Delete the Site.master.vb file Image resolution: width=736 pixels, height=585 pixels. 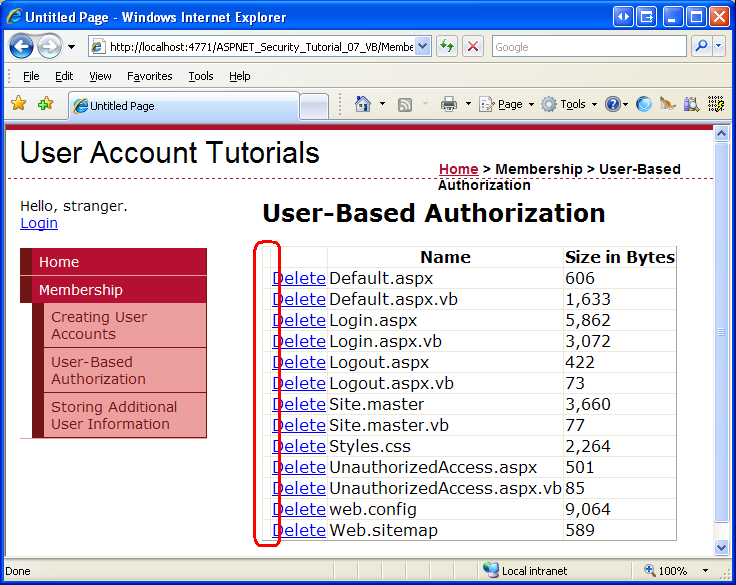click(299, 425)
